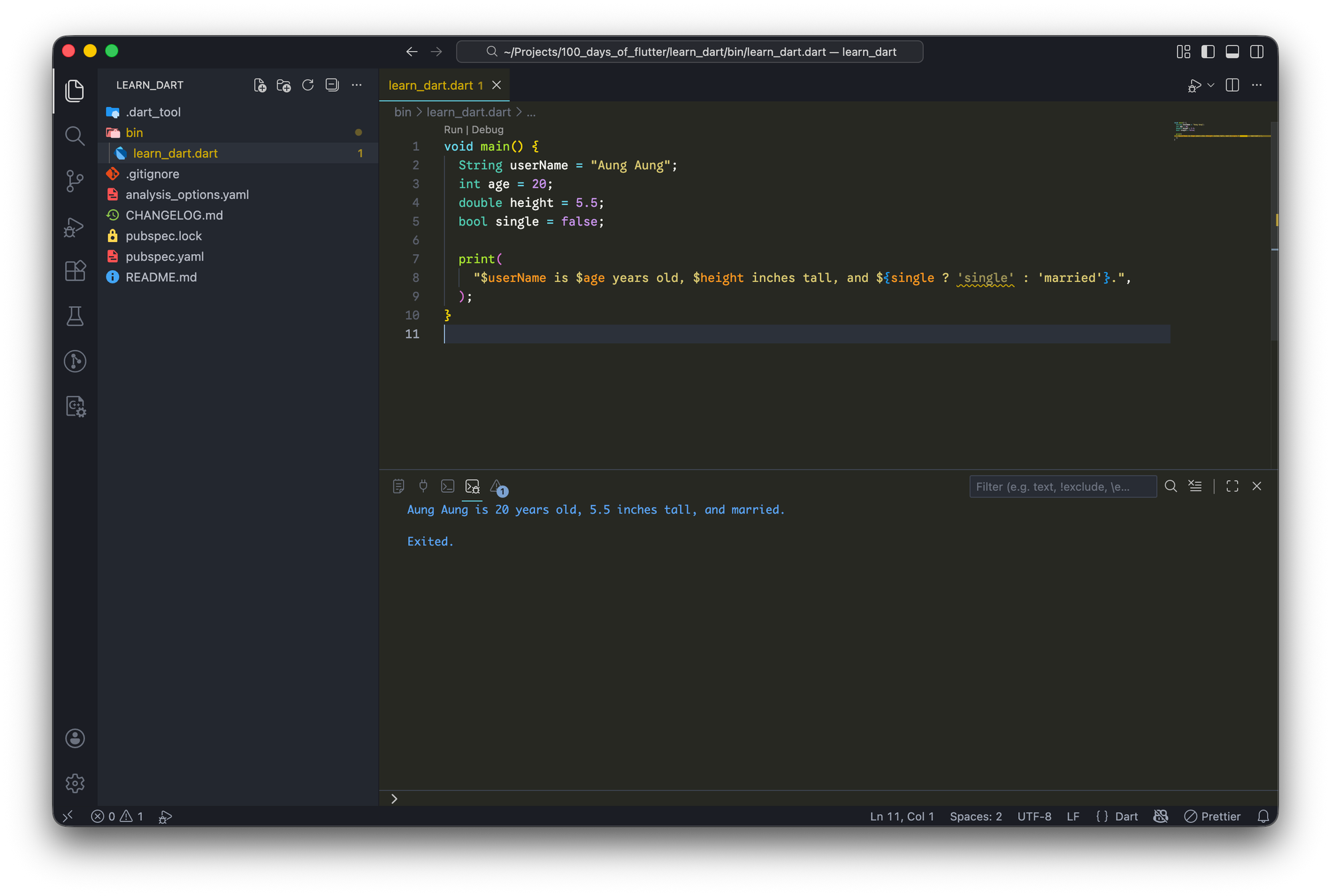Select Dart language mode in status bar

tap(1126, 816)
